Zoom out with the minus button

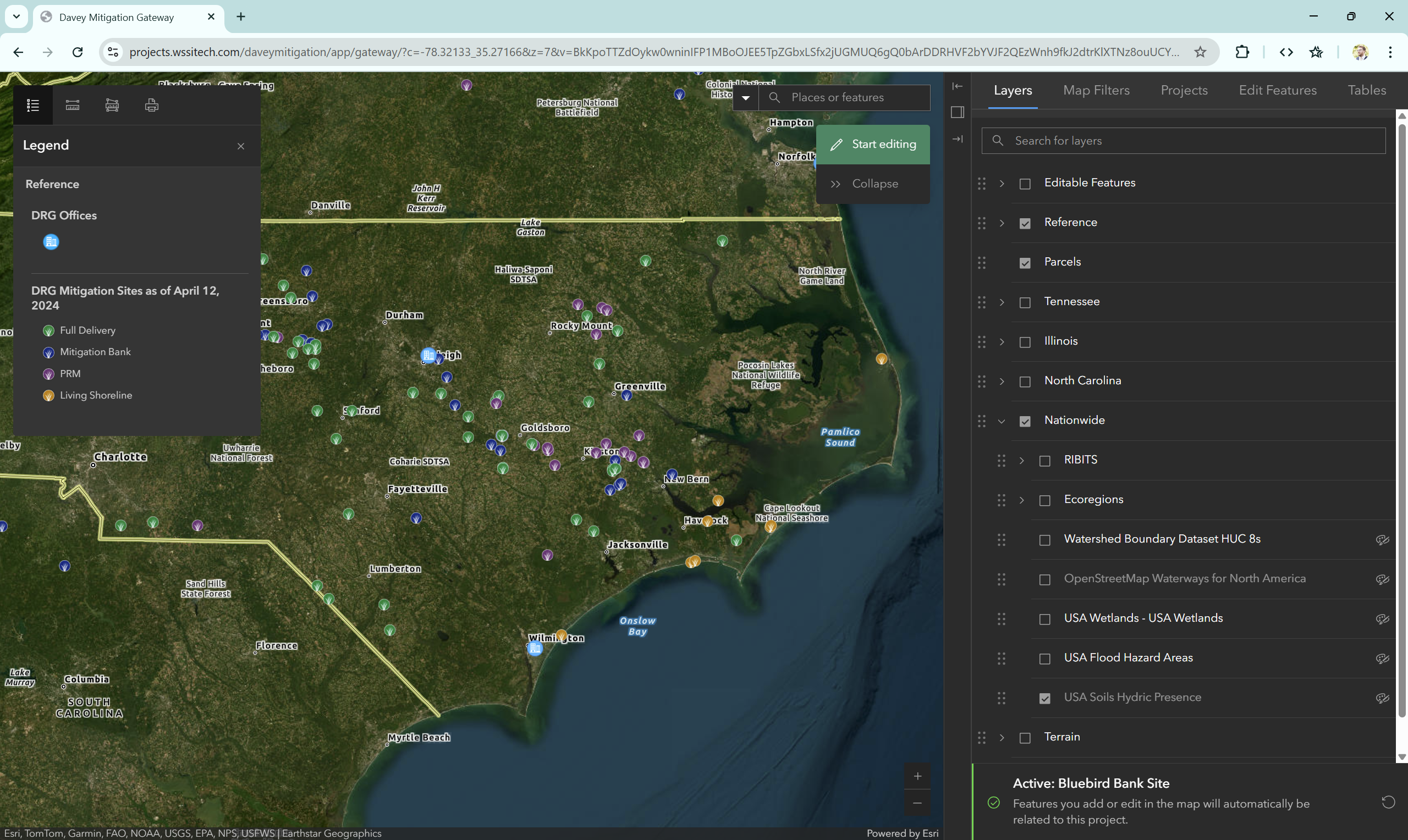pyautogui.click(x=917, y=803)
